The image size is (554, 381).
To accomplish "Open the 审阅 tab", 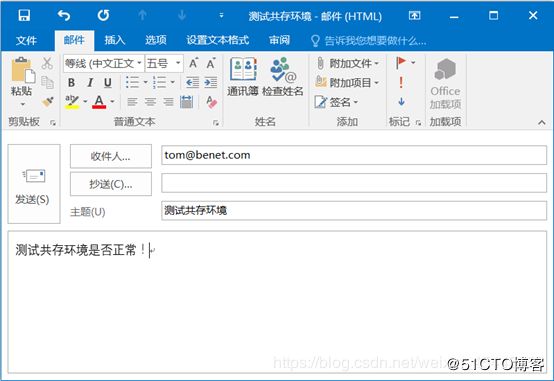I will 279,40.
